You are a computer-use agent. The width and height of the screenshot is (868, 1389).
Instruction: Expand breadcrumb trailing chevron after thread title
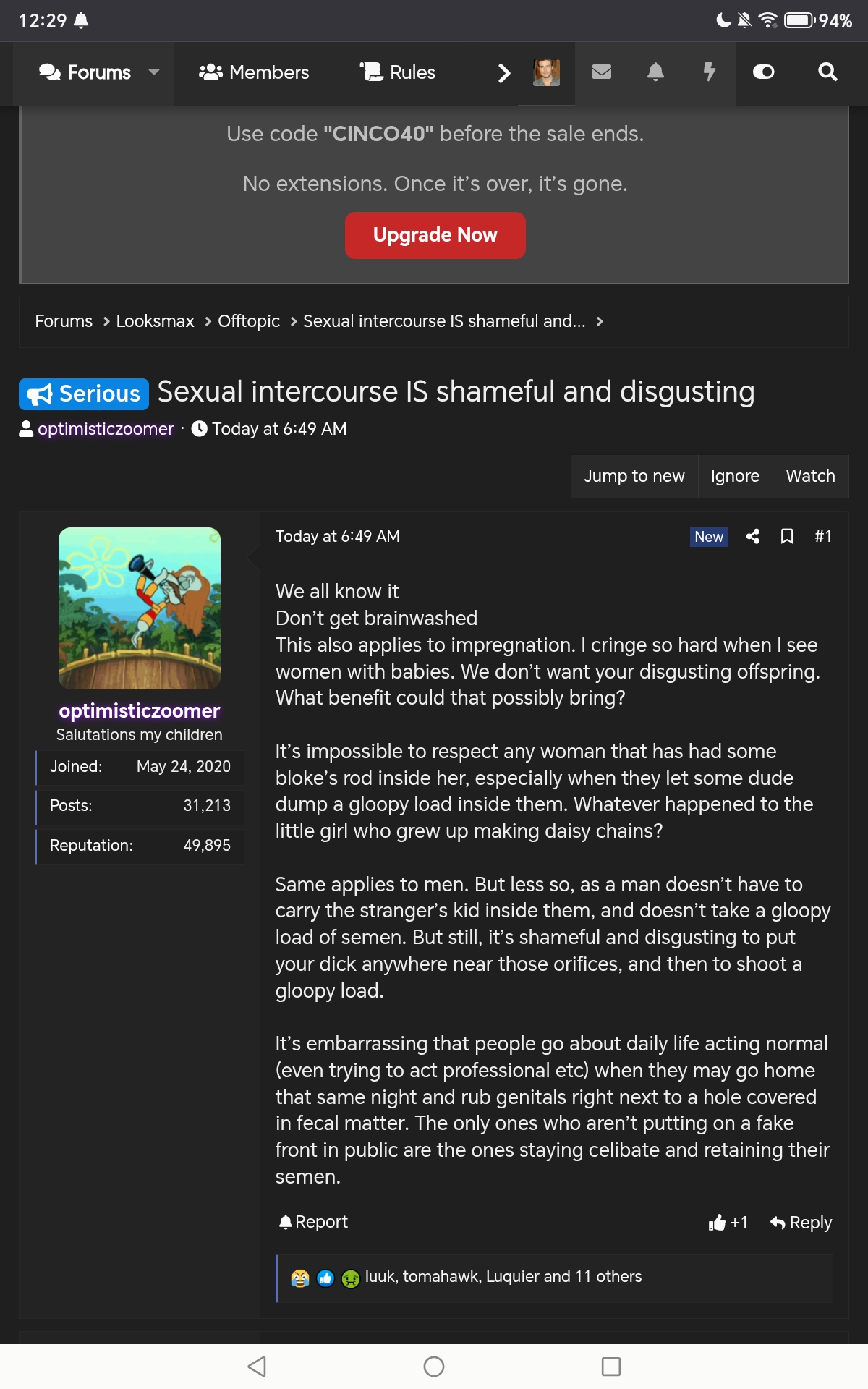coord(600,321)
